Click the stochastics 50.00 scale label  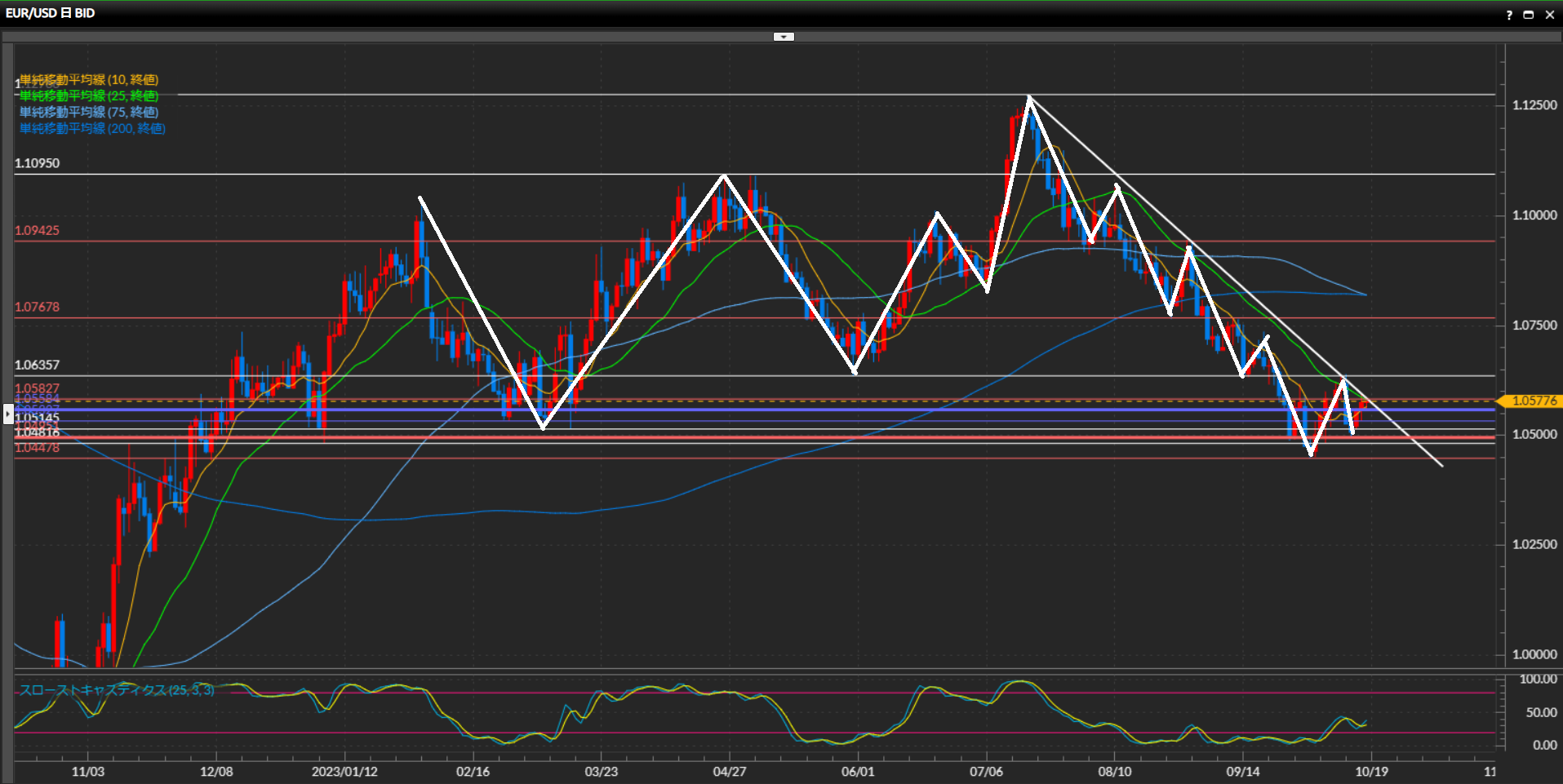tap(1541, 712)
